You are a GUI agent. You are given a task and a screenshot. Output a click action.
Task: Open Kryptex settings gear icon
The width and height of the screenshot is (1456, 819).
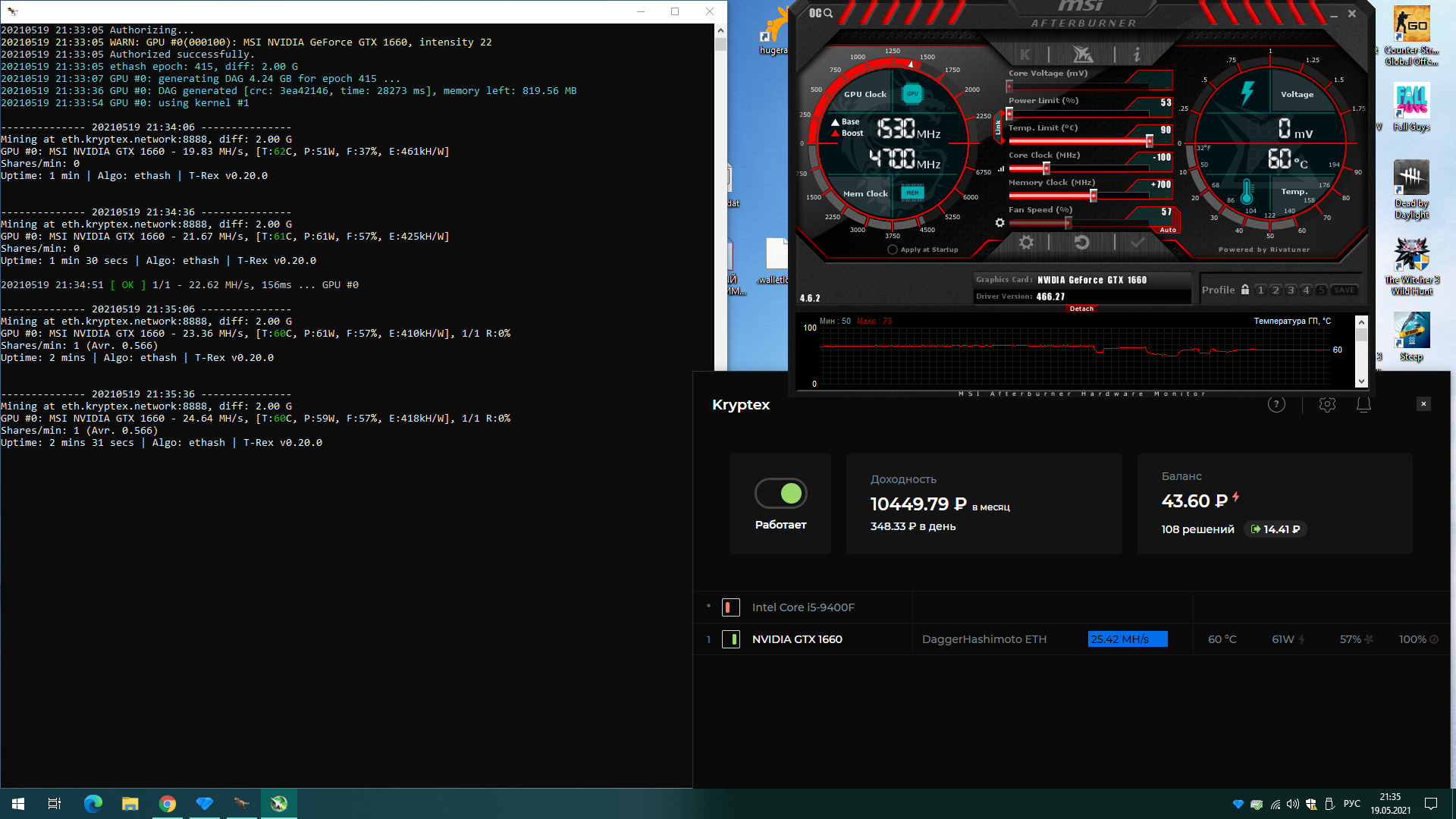[1327, 404]
